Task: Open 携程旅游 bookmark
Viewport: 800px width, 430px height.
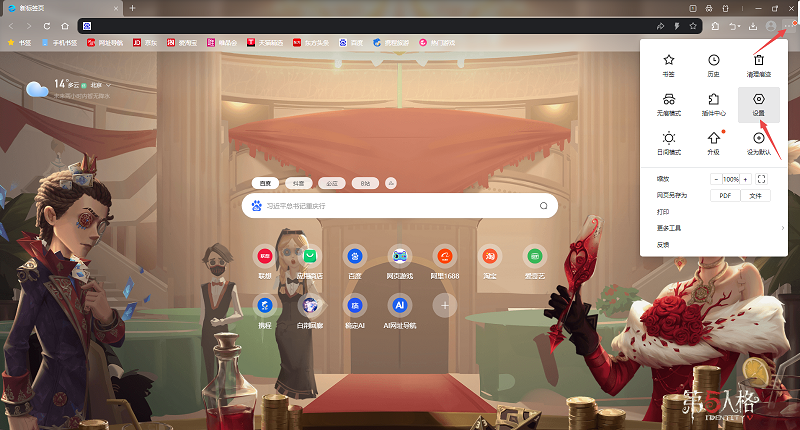Action: click(x=391, y=43)
